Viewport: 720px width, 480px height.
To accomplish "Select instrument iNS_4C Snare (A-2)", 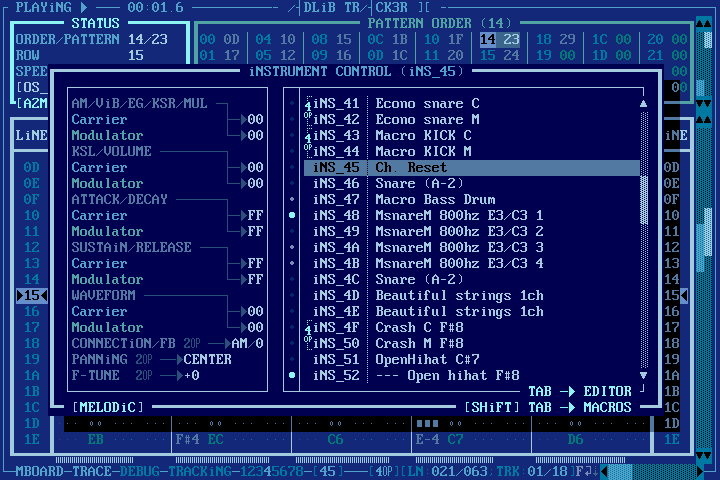I will pyautogui.click(x=472, y=280).
